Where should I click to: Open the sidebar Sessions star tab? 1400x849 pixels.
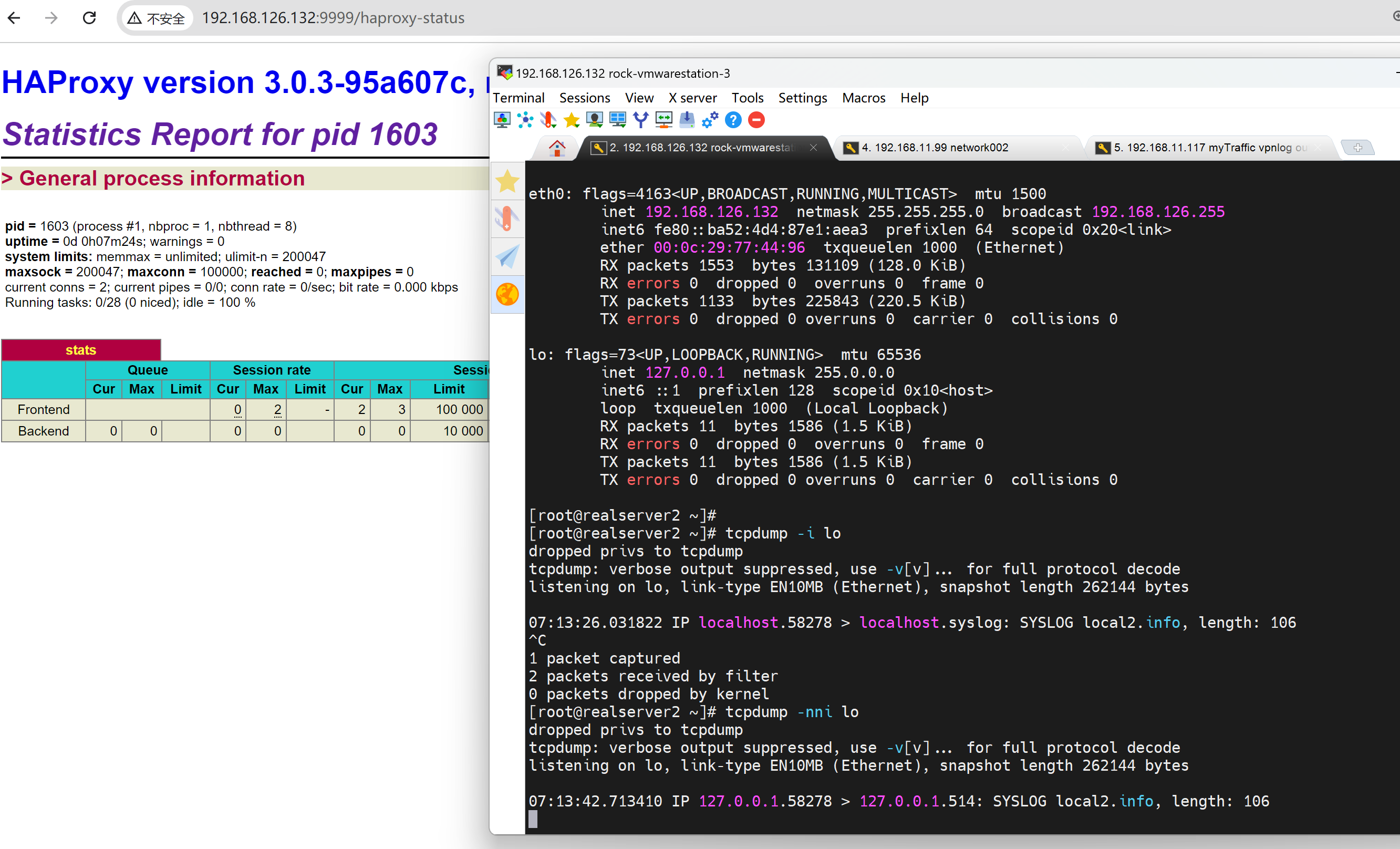click(507, 182)
